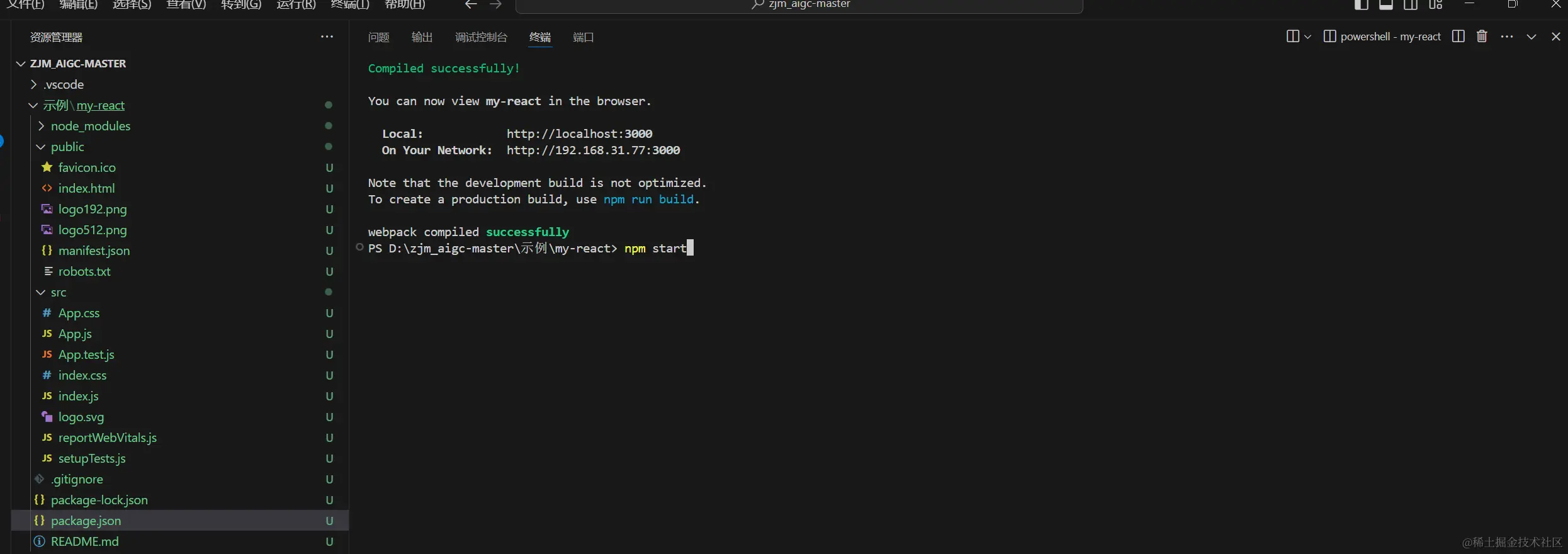The width and height of the screenshot is (1568, 554).
Task: Open App.css via its hash icon
Action: [x=47, y=312]
